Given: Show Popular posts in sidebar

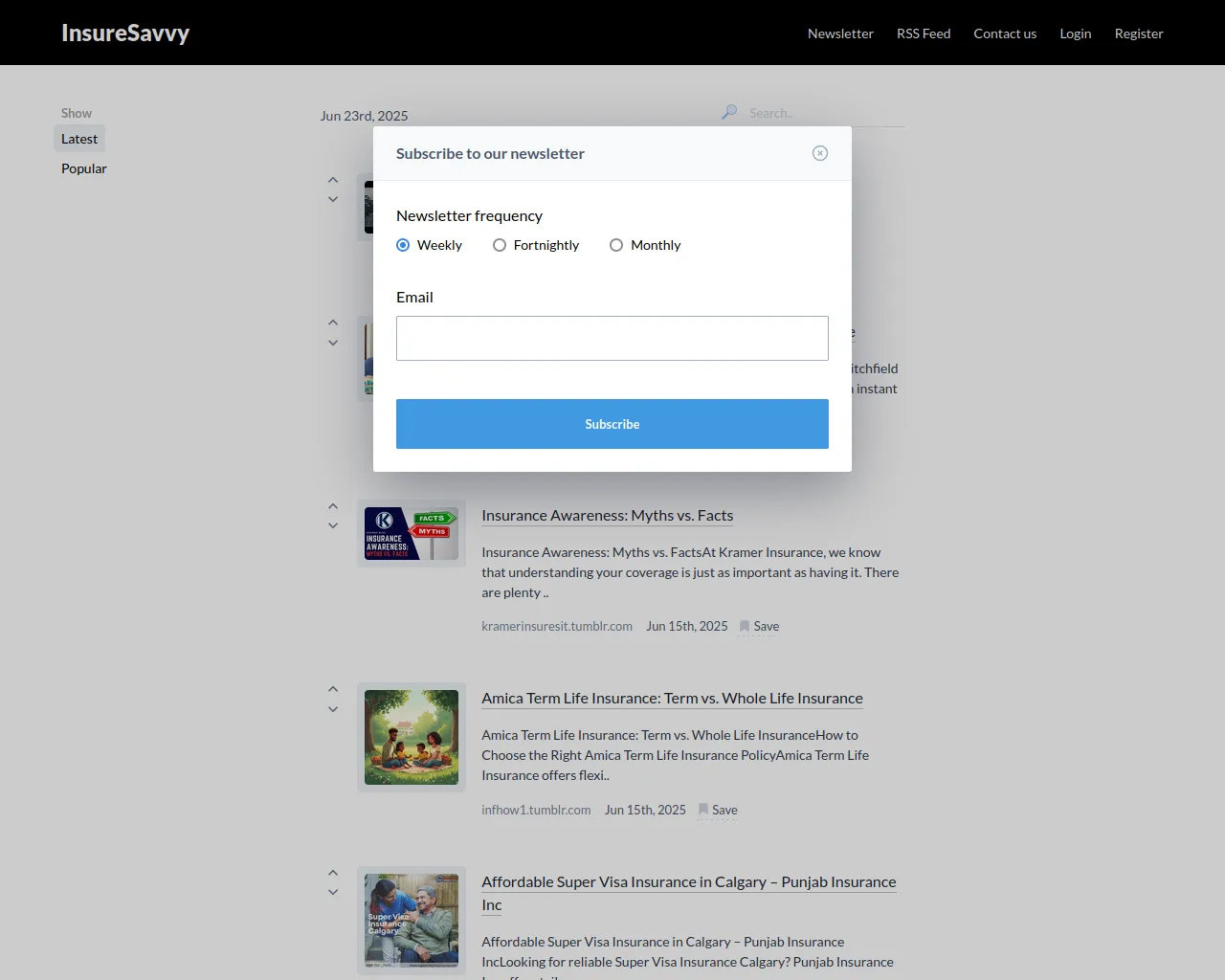Looking at the screenshot, I should 84,168.
